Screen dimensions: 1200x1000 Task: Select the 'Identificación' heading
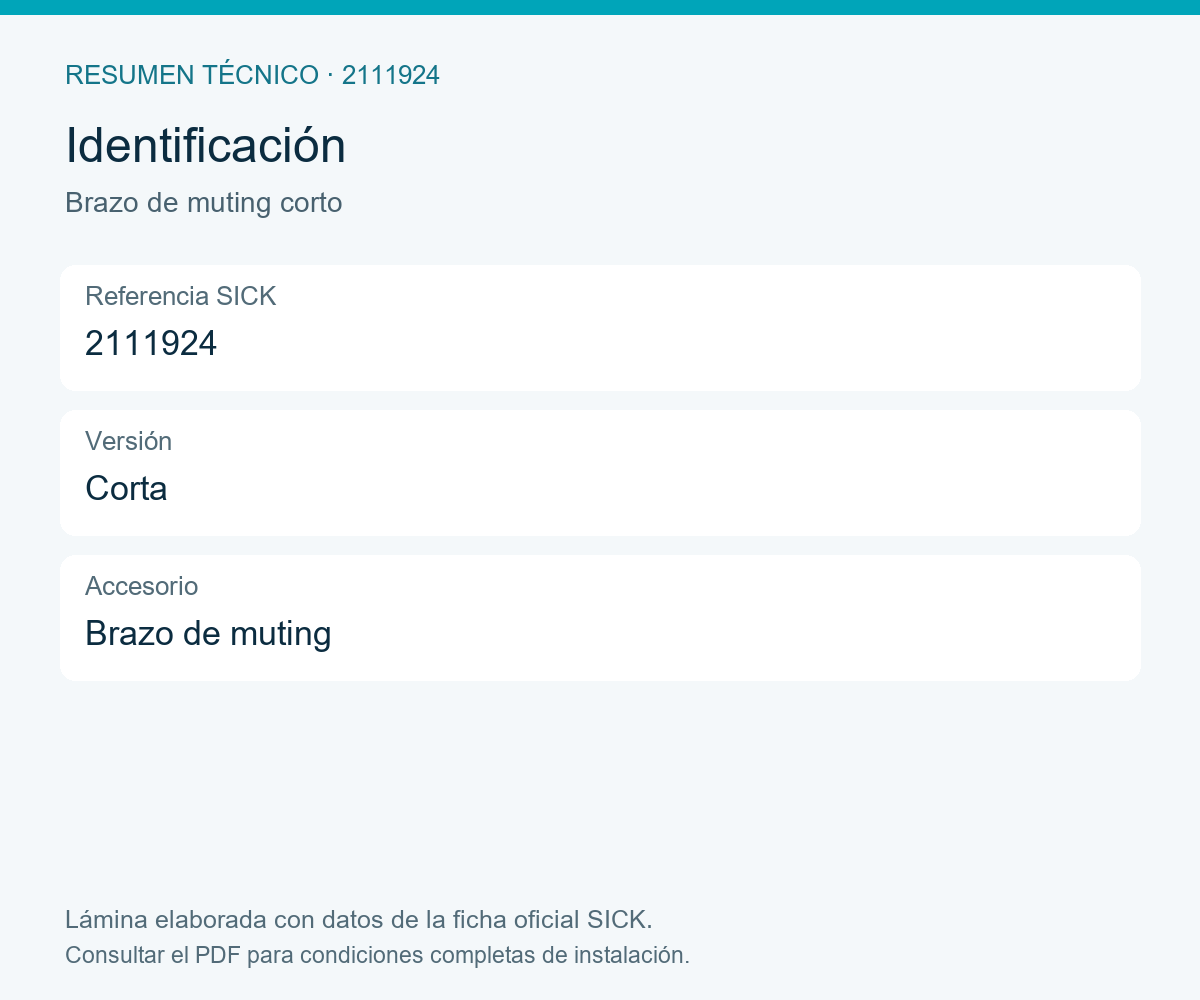coord(205,146)
